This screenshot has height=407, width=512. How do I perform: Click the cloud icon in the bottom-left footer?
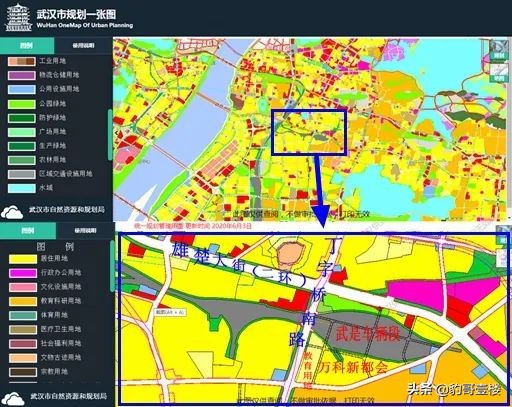tap(13, 399)
